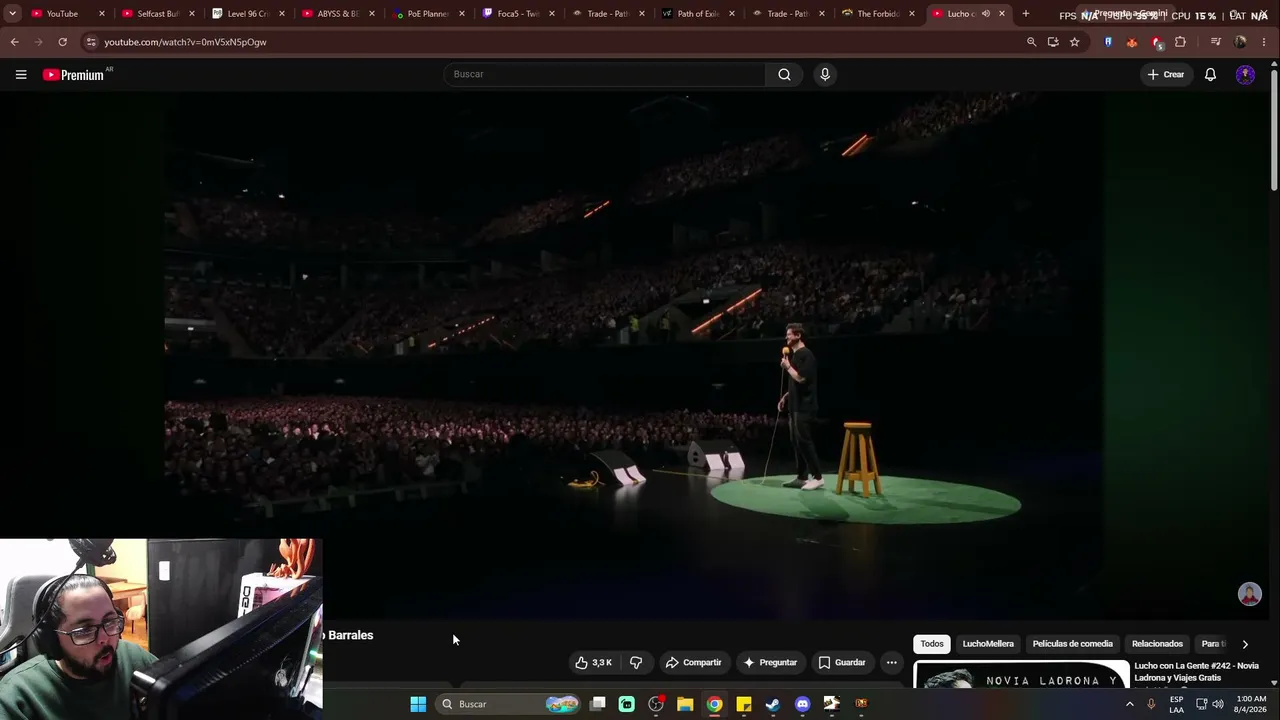The image size is (1280, 720).
Task: Reload the YouTube page
Action: [62, 42]
